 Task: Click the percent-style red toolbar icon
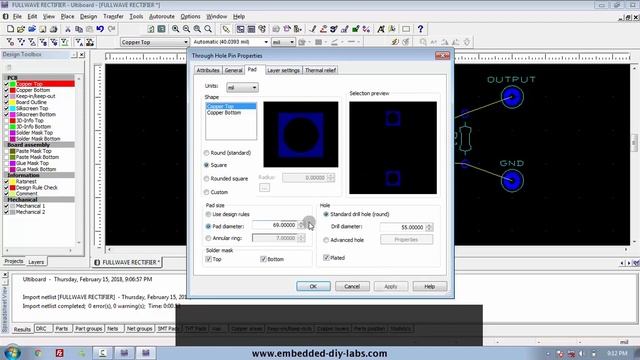click(366, 29)
